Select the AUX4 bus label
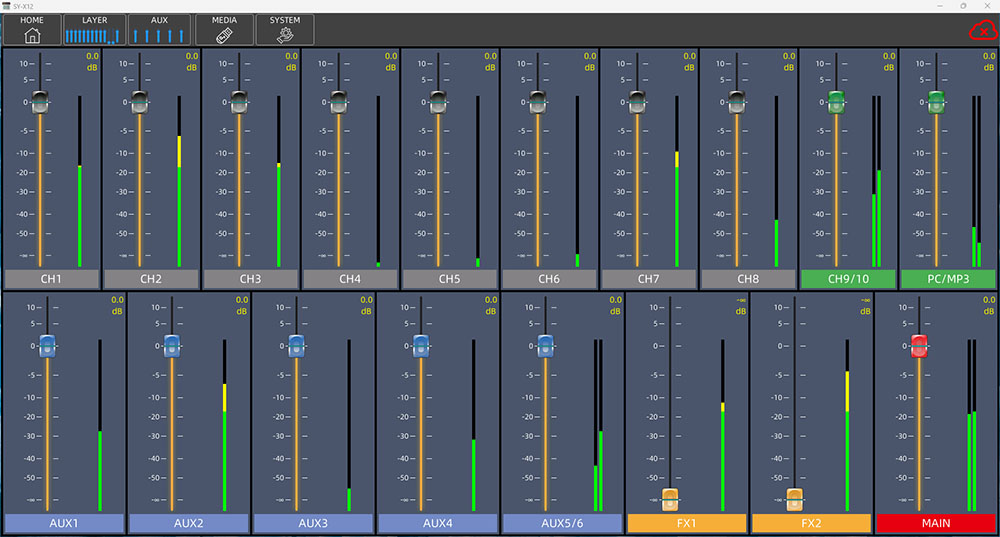This screenshot has width=1000, height=537. (438, 523)
